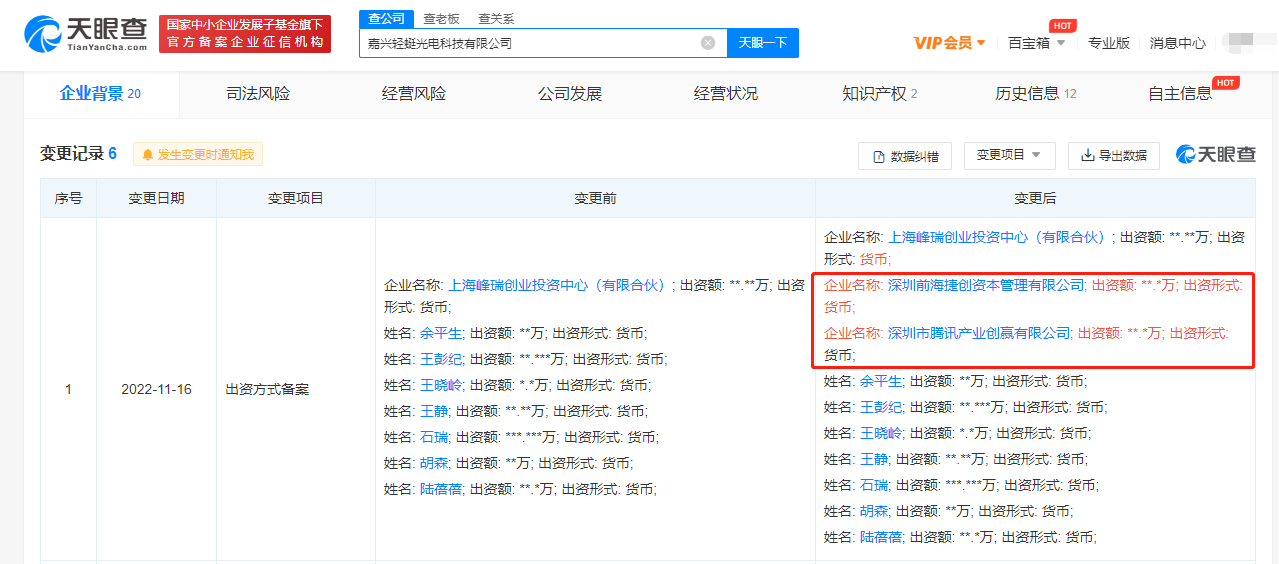Open 王彭纪 link in 变更前 column
Image resolution: width=1279 pixels, height=564 pixels.
click(441, 359)
